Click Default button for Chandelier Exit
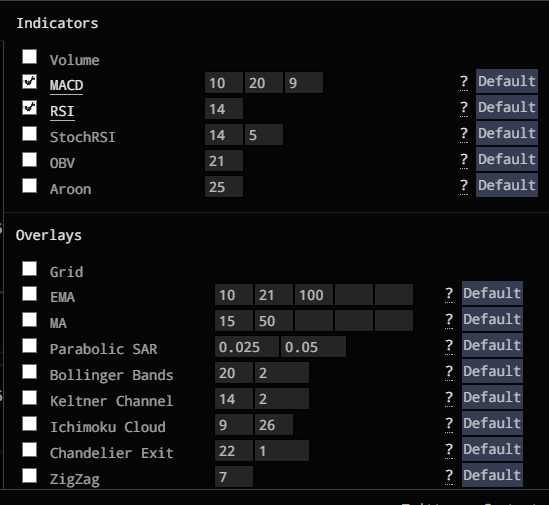The width and height of the screenshot is (549, 505). (492, 449)
